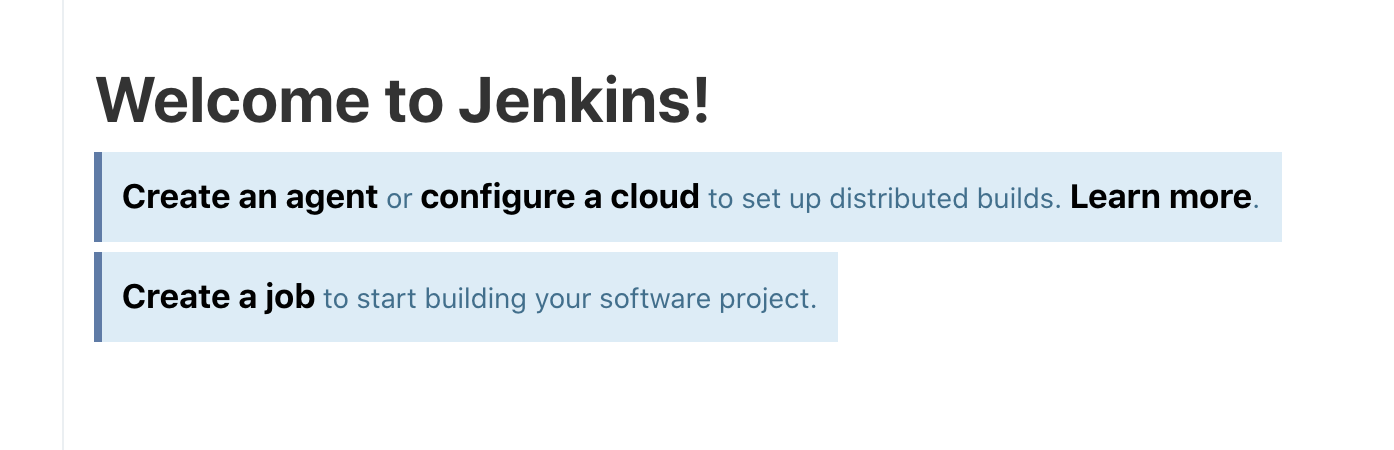Viewport: 1394px width, 450px height.
Task: Select the "Create a job" link
Action: [x=218, y=297]
